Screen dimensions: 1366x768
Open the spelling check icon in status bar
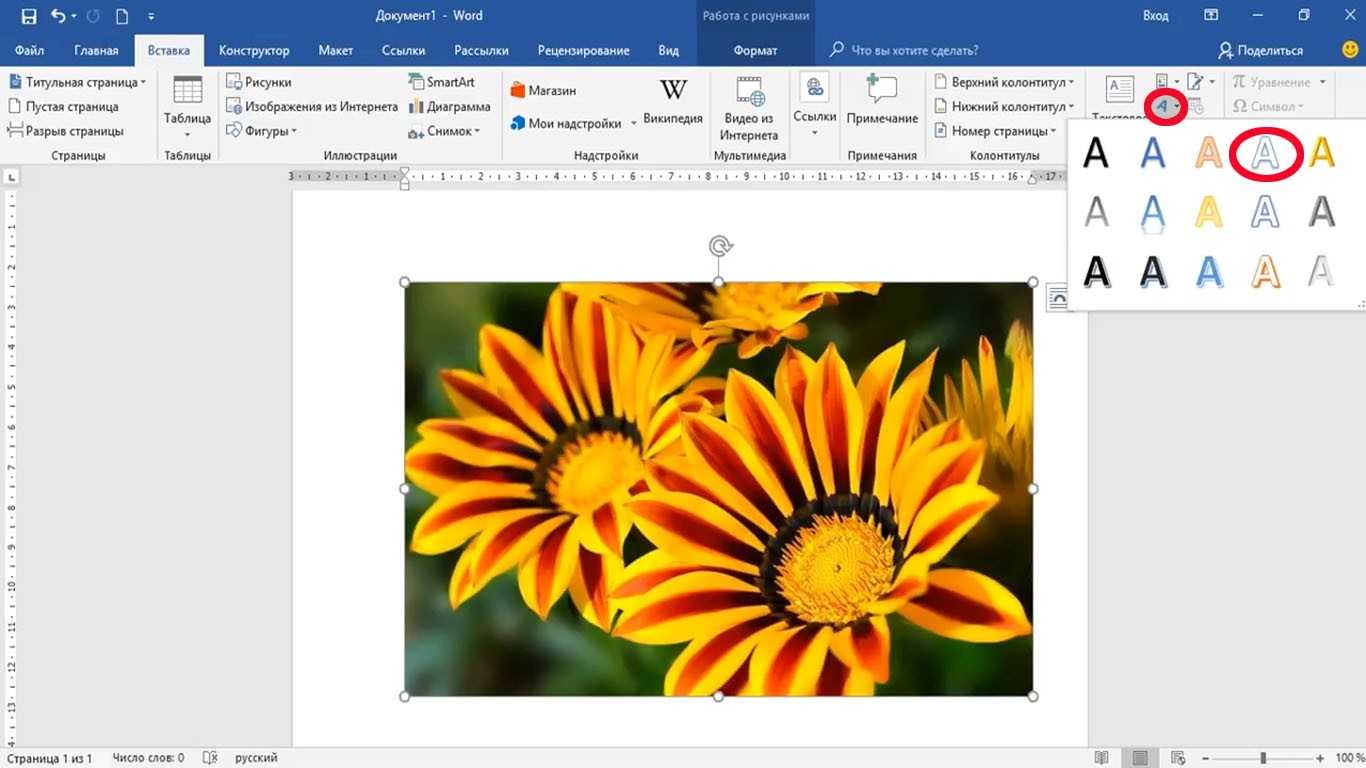point(210,758)
